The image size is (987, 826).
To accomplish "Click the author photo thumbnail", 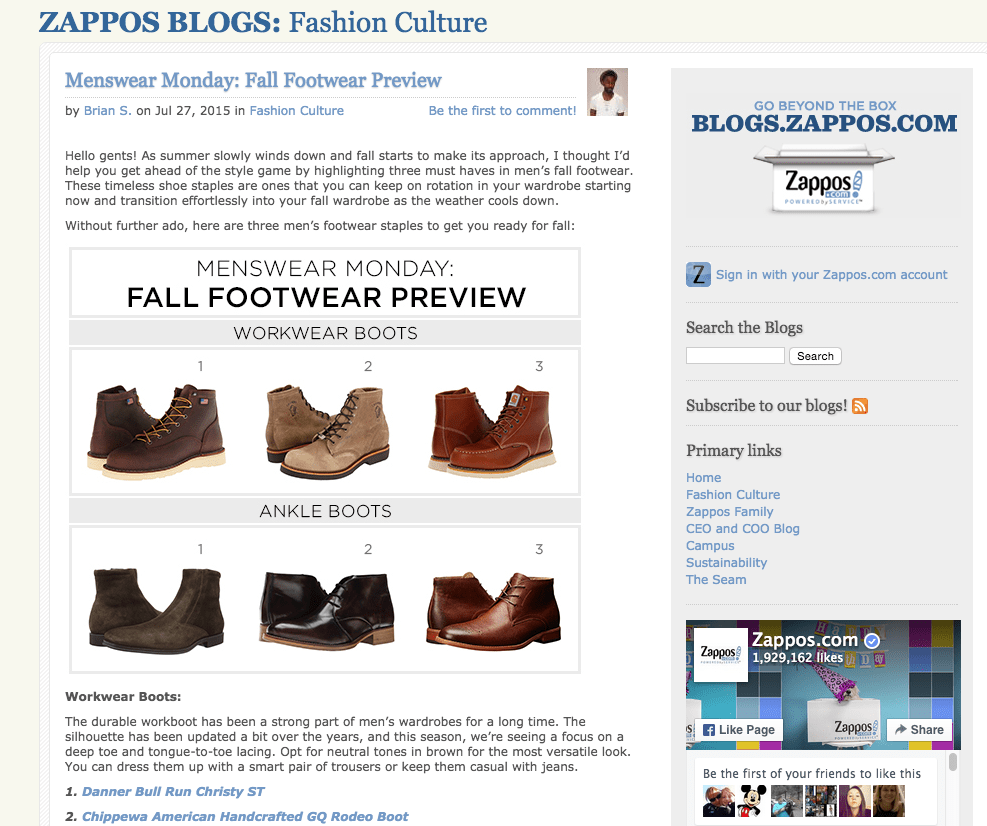I will coord(607,92).
